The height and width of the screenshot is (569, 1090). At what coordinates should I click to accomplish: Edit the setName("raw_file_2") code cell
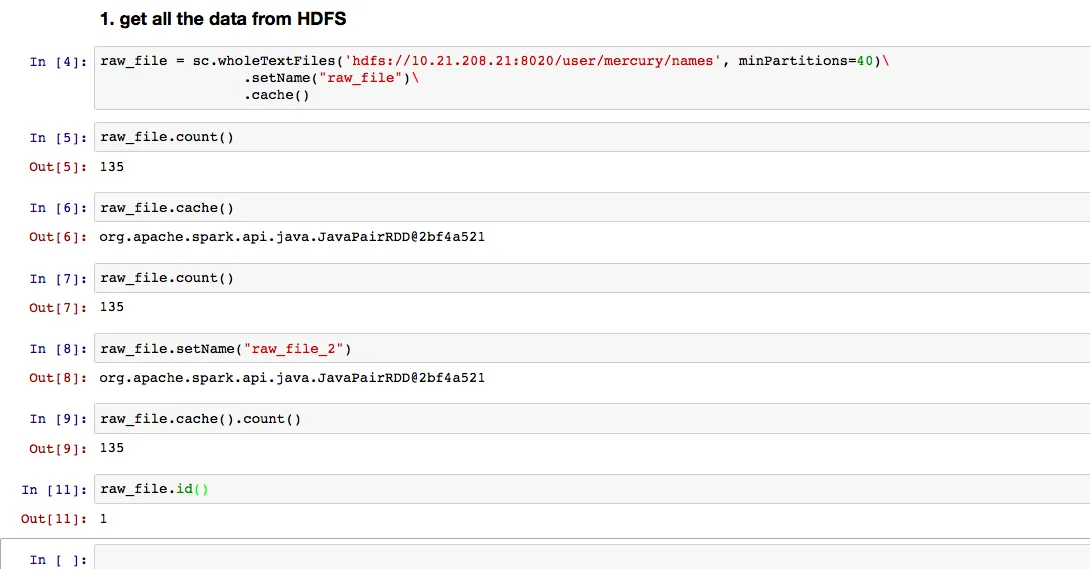click(590, 348)
